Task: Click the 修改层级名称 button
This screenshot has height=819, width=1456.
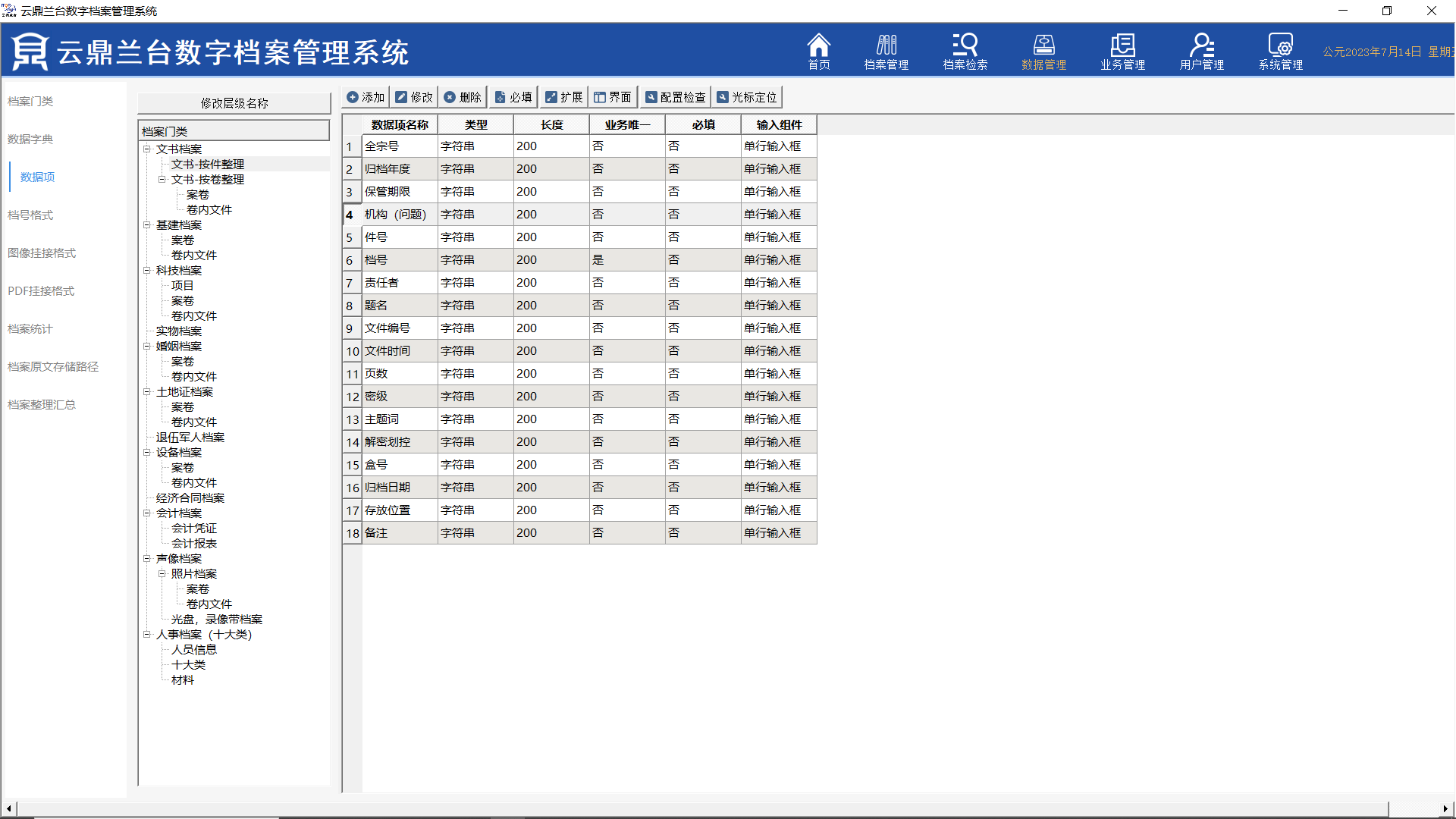Action: click(234, 103)
